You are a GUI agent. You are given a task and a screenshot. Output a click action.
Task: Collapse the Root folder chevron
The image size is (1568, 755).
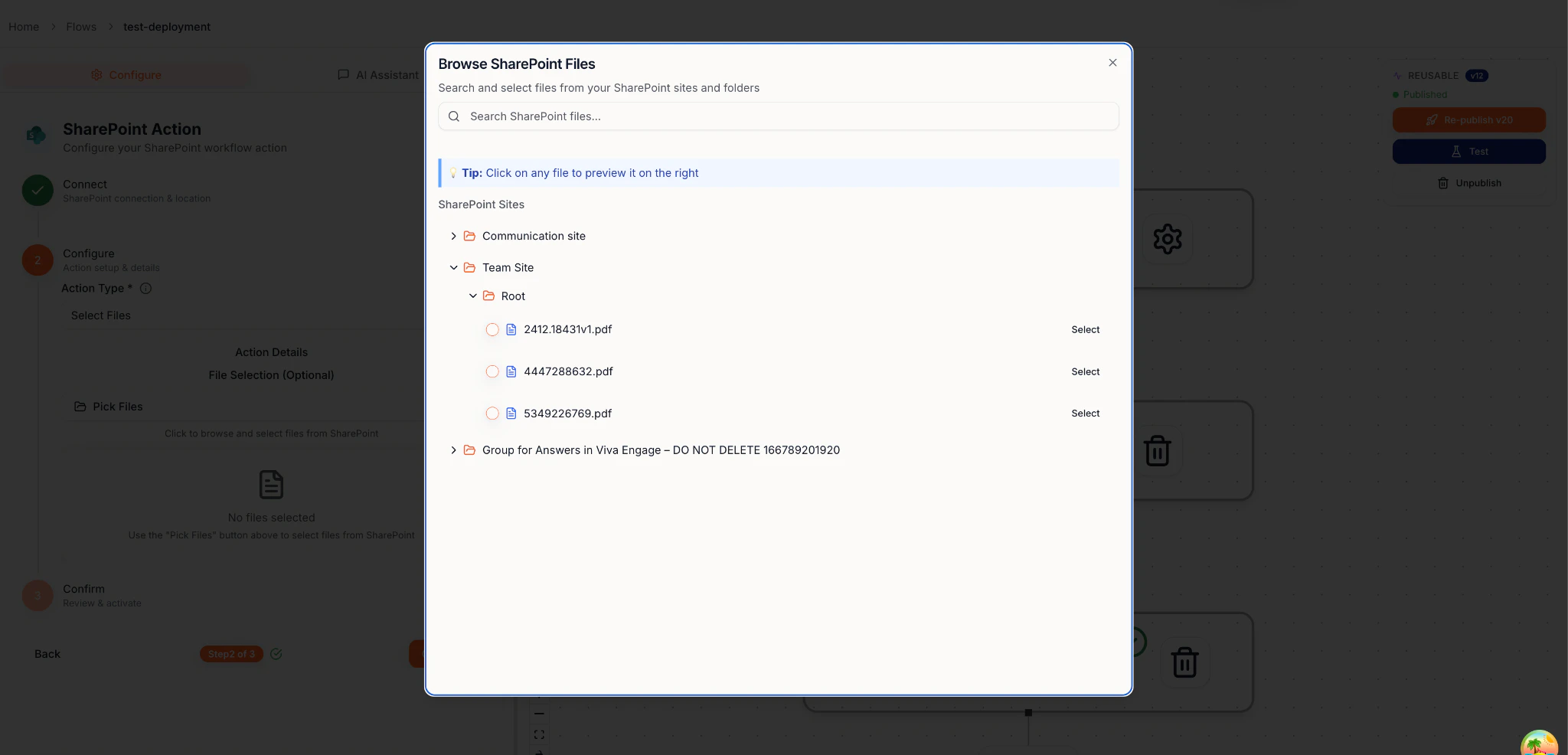tap(472, 296)
